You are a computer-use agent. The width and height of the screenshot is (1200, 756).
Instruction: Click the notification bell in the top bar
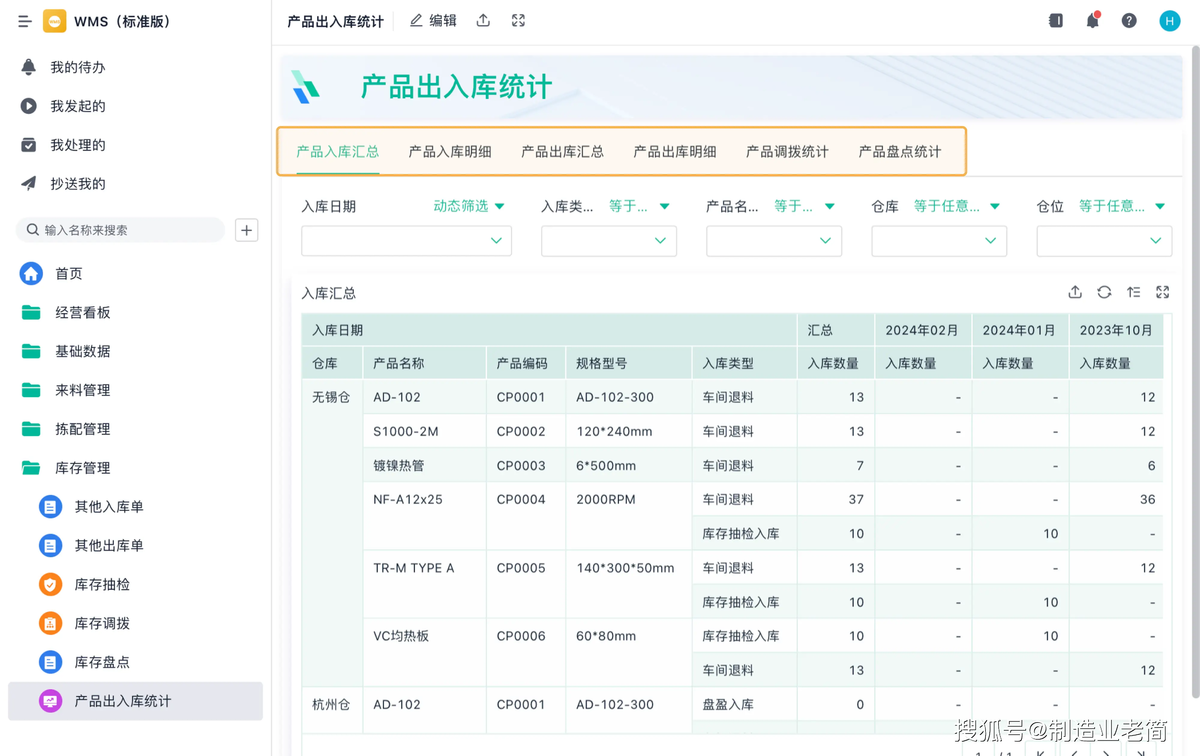1093,20
